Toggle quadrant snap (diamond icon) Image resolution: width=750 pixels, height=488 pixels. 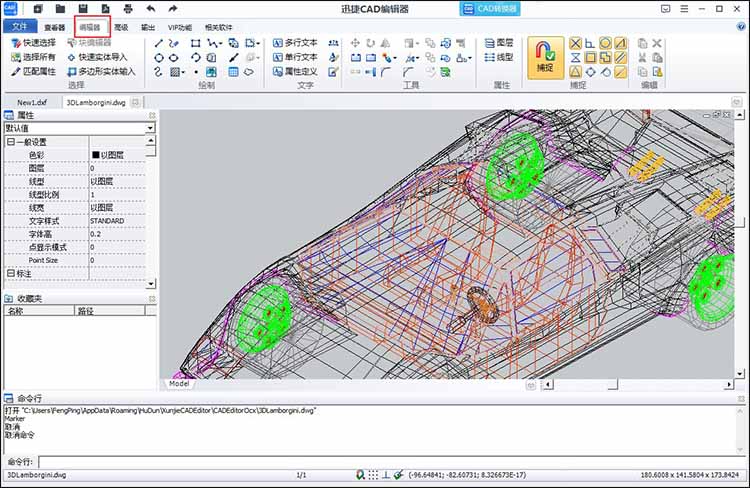[590, 72]
